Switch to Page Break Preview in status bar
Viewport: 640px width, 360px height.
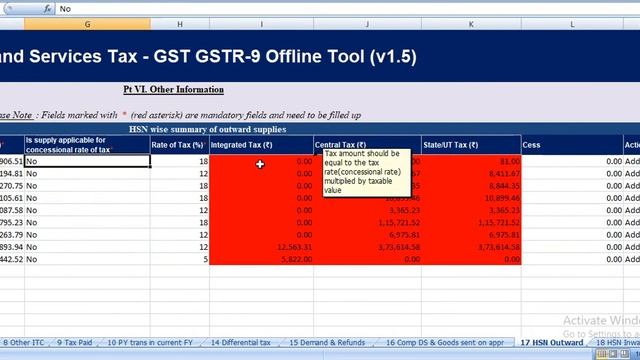click(x=624, y=354)
